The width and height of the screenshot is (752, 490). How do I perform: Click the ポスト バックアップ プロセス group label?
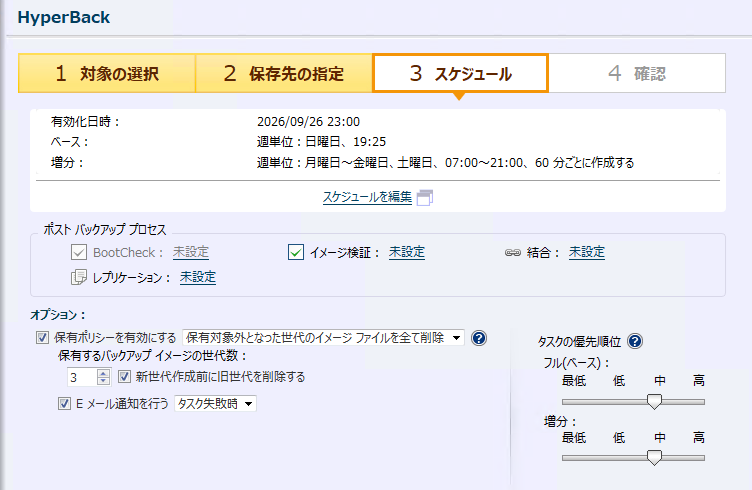[105, 230]
